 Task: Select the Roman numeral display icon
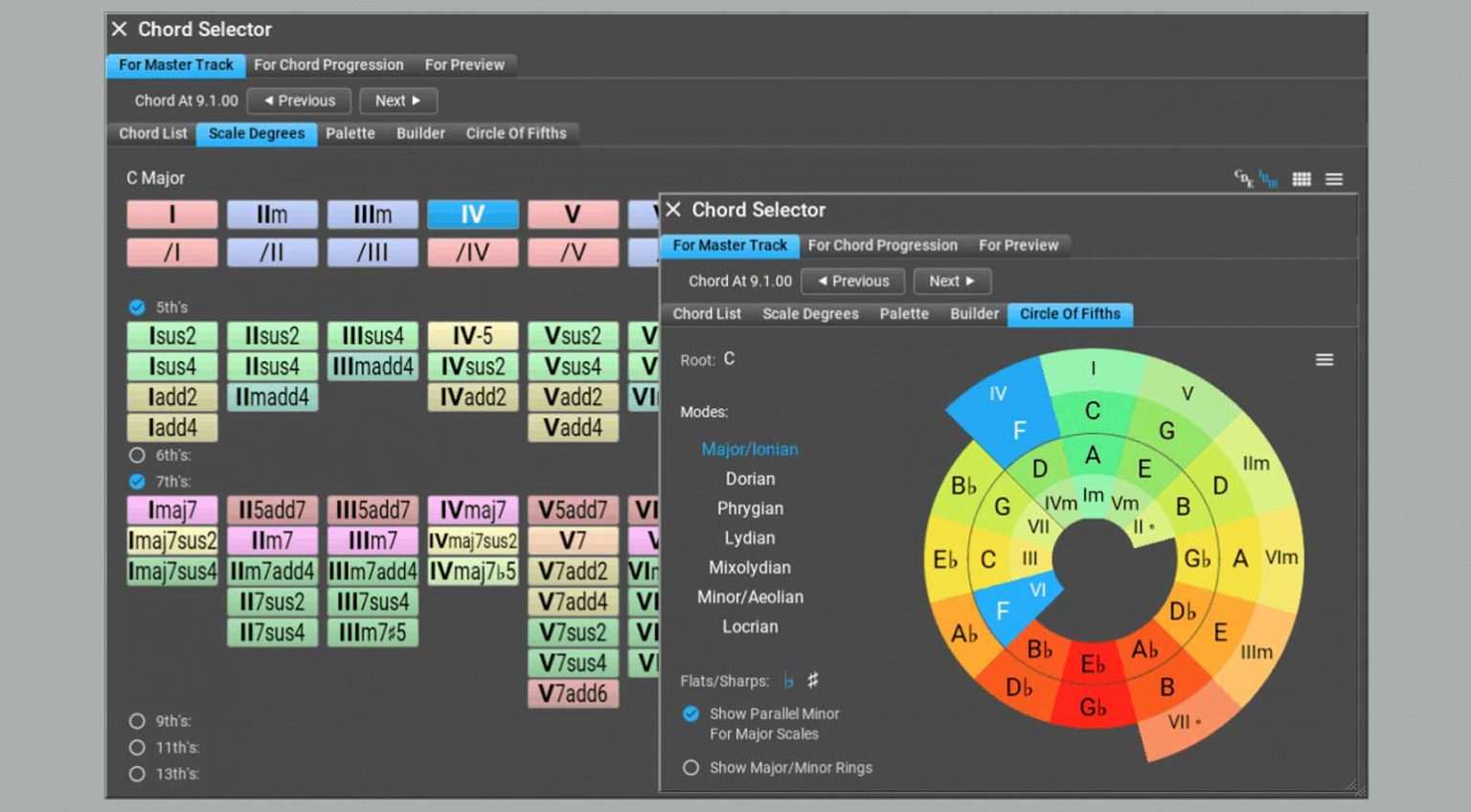(x=1268, y=179)
